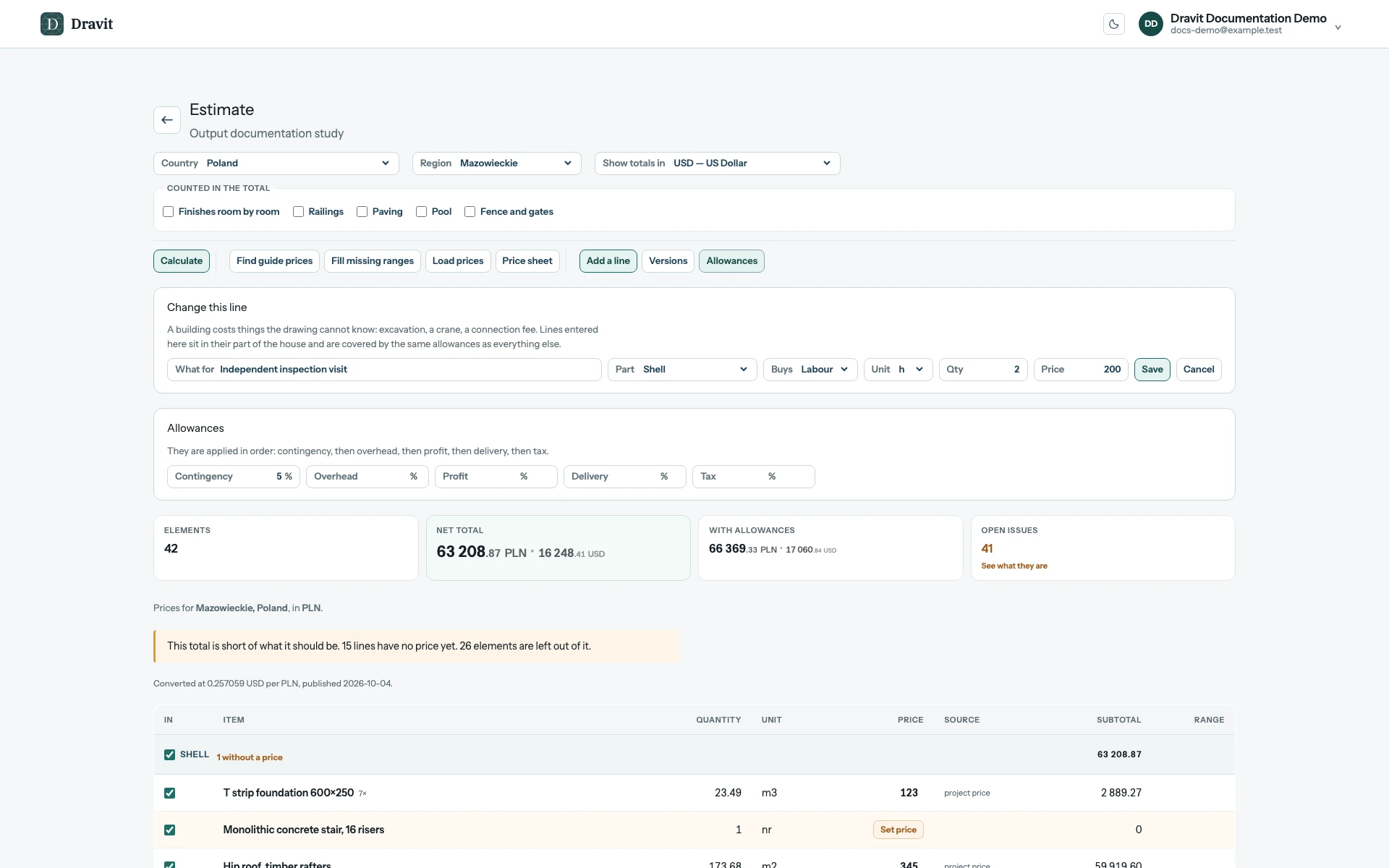Image resolution: width=1389 pixels, height=868 pixels.
Task: Toggle Fence and gates checkbox
Action: pos(470,212)
